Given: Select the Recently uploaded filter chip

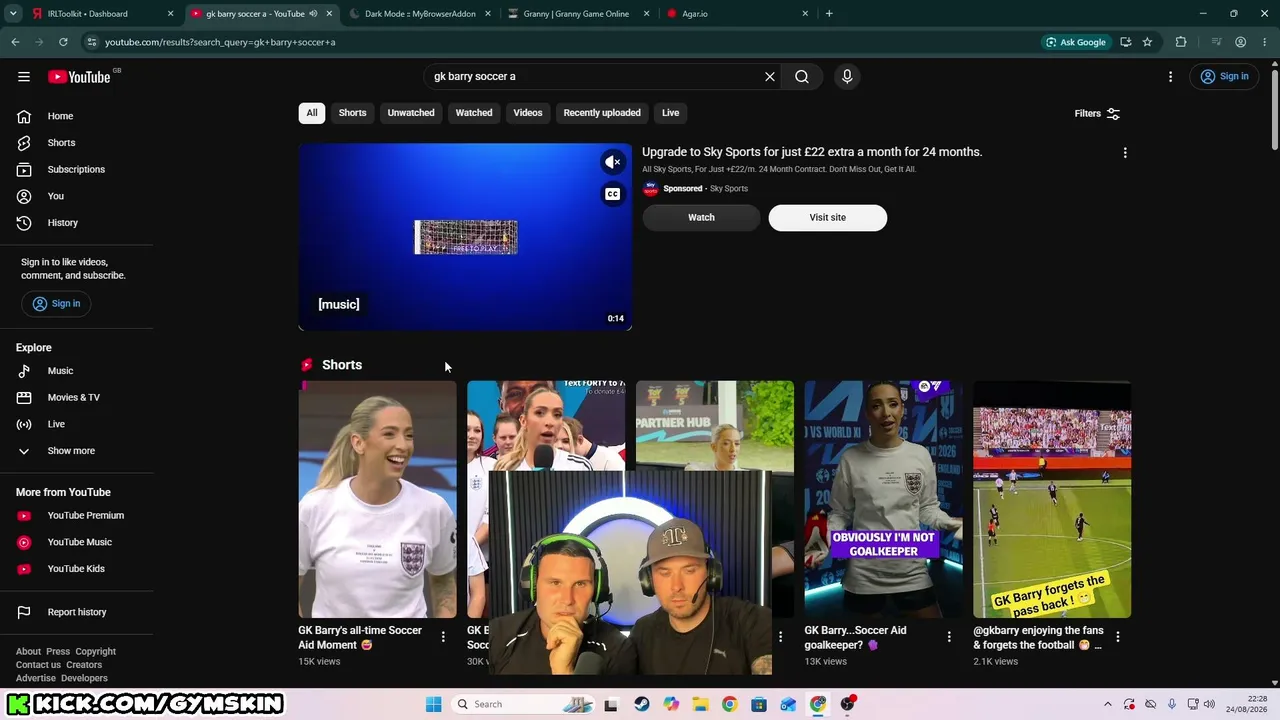Looking at the screenshot, I should (x=602, y=113).
